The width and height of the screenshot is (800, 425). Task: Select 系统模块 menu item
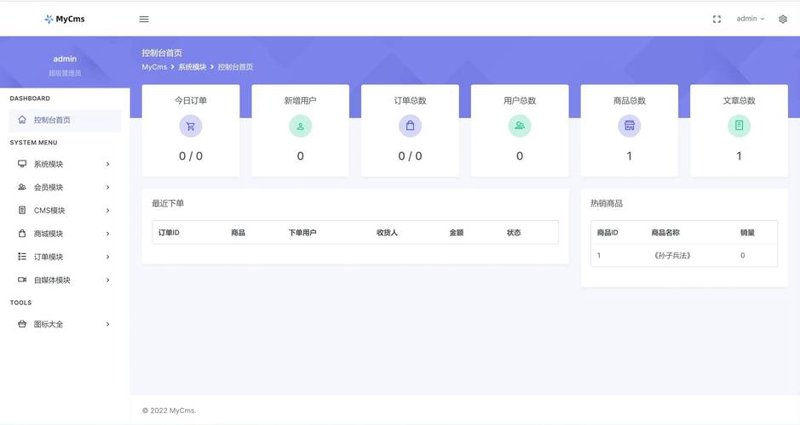pos(65,164)
